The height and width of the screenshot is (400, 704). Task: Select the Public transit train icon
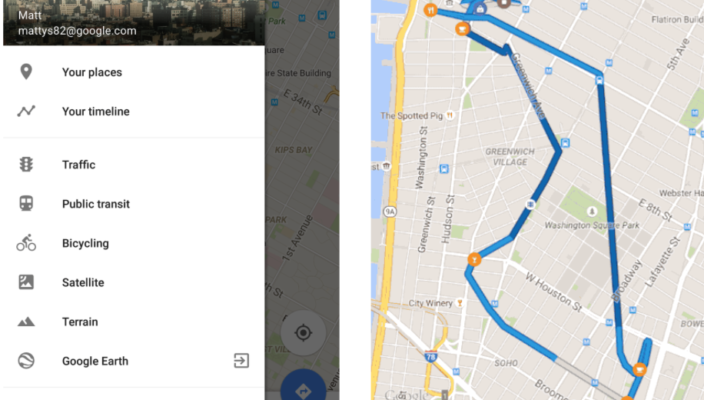tap(26, 203)
